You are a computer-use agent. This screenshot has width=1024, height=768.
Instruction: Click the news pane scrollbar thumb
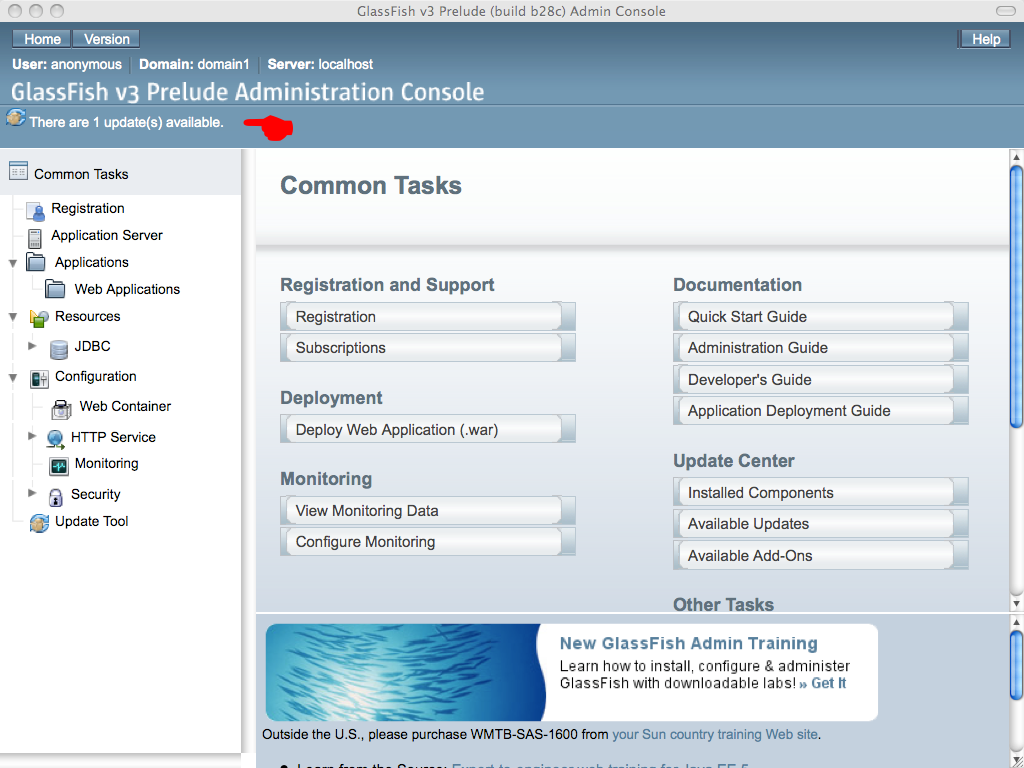coord(1016,665)
